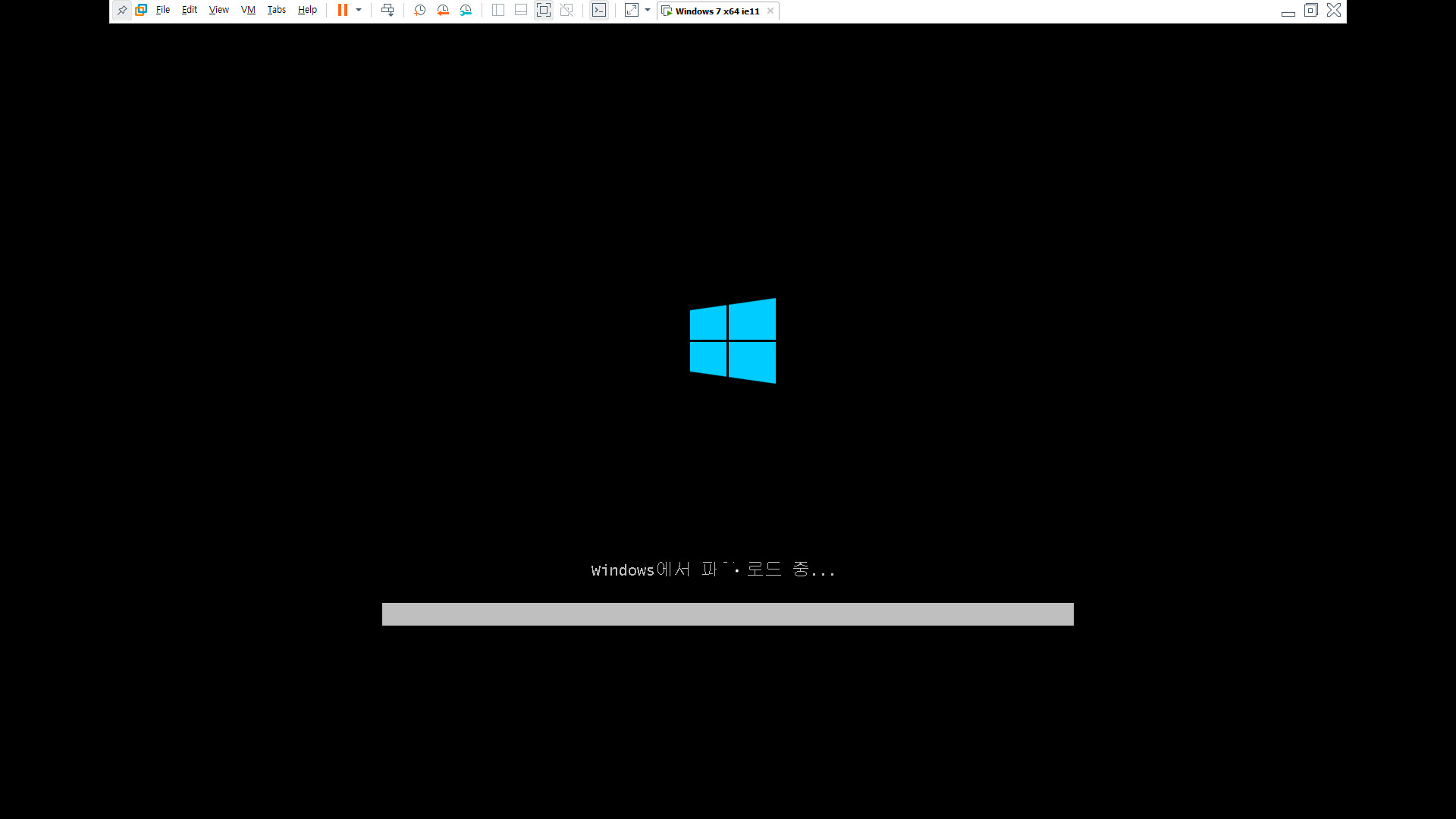Screen dimensions: 1456x819
Task: Pause the virtual machine
Action: 343,10
